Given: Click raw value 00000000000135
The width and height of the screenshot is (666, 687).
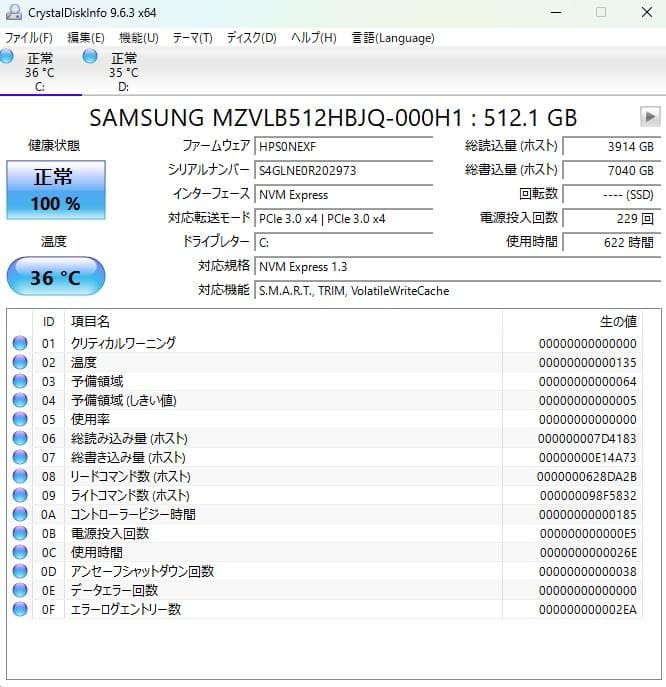Looking at the screenshot, I should (x=588, y=363).
